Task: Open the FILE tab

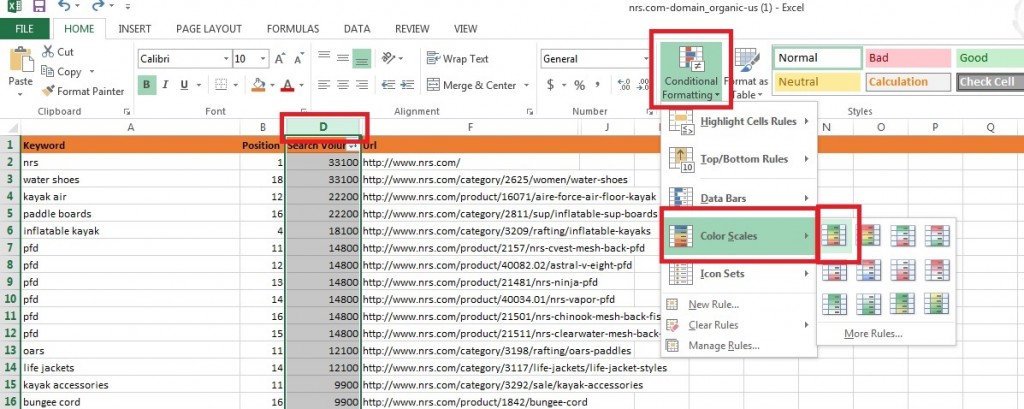Action: tap(24, 29)
